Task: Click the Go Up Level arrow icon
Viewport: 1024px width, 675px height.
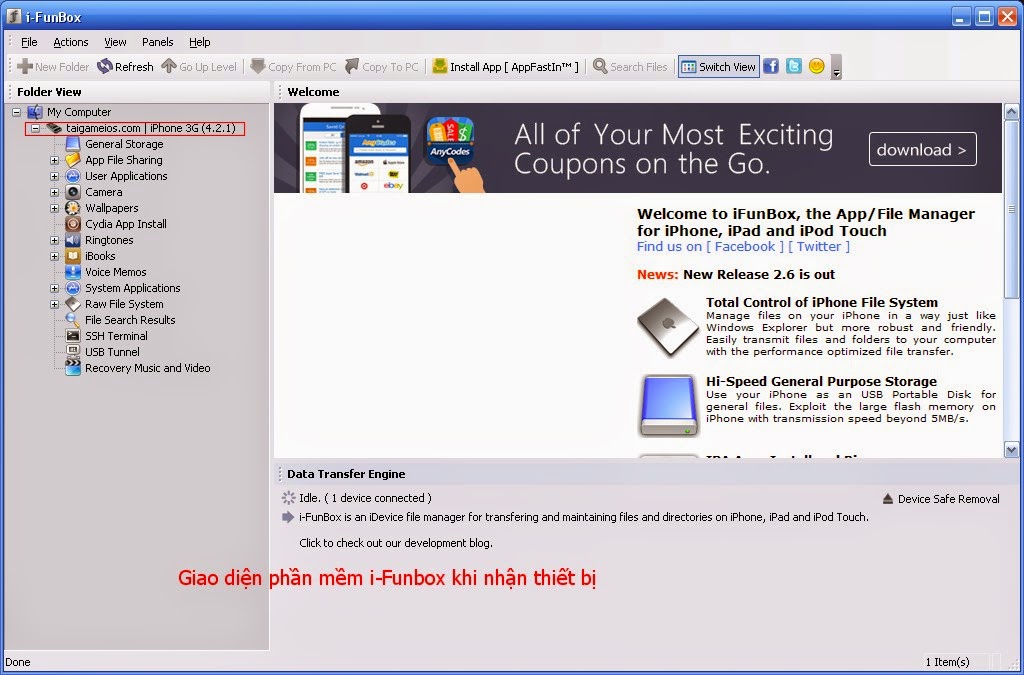Action: [169, 66]
